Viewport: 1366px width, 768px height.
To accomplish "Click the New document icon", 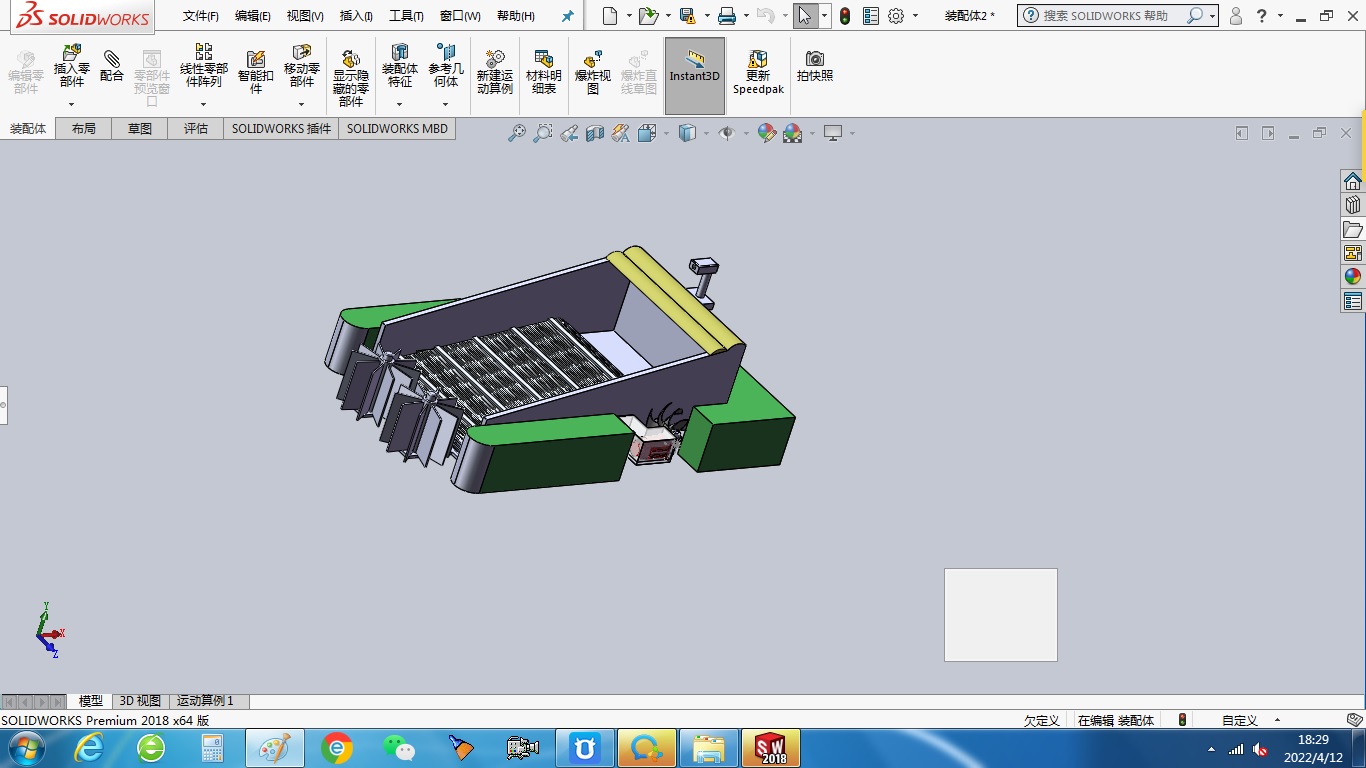I will point(610,16).
